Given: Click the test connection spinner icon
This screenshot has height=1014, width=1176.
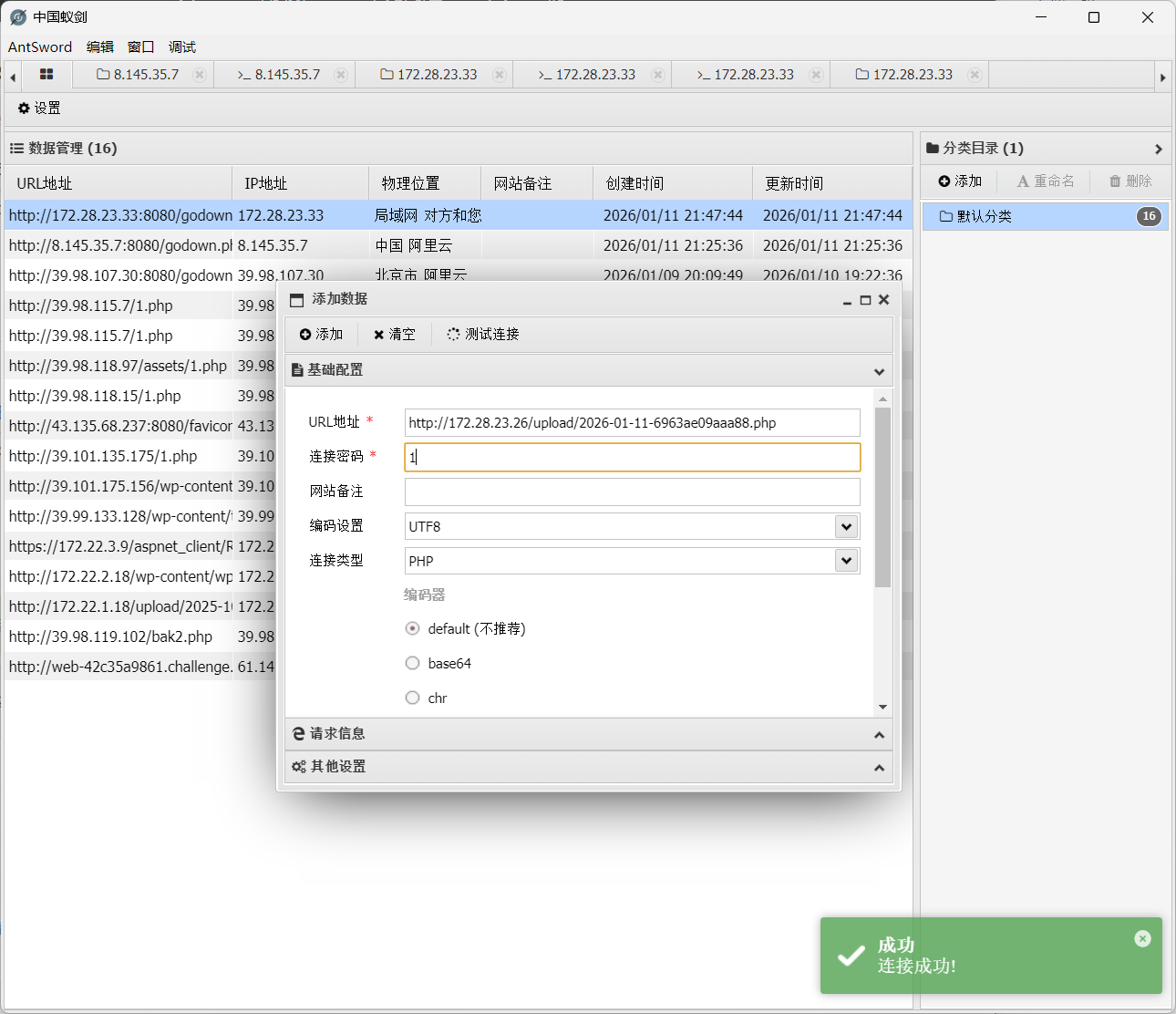Looking at the screenshot, I should pyautogui.click(x=453, y=334).
